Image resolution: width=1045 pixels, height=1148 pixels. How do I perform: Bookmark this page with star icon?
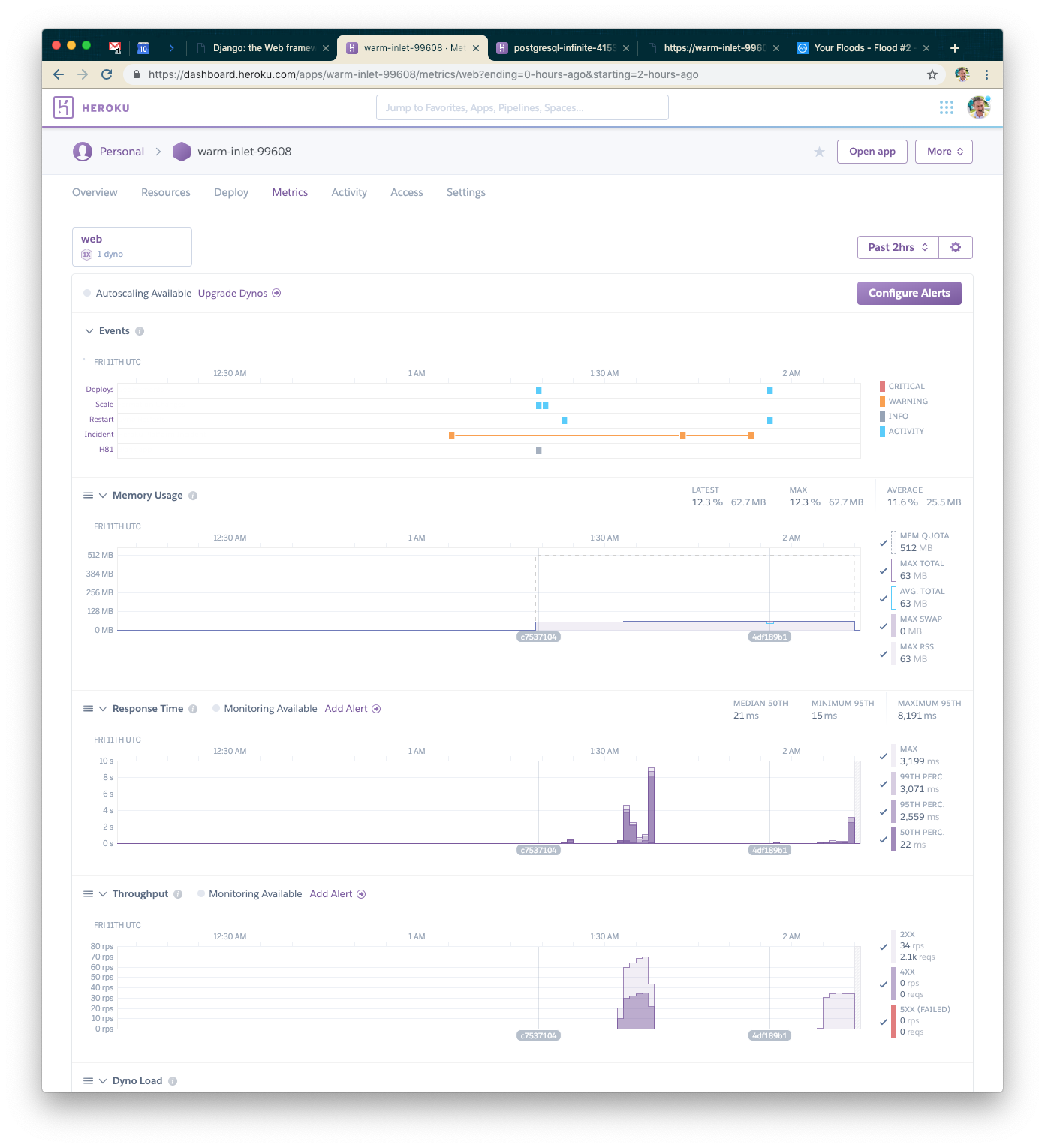click(932, 74)
